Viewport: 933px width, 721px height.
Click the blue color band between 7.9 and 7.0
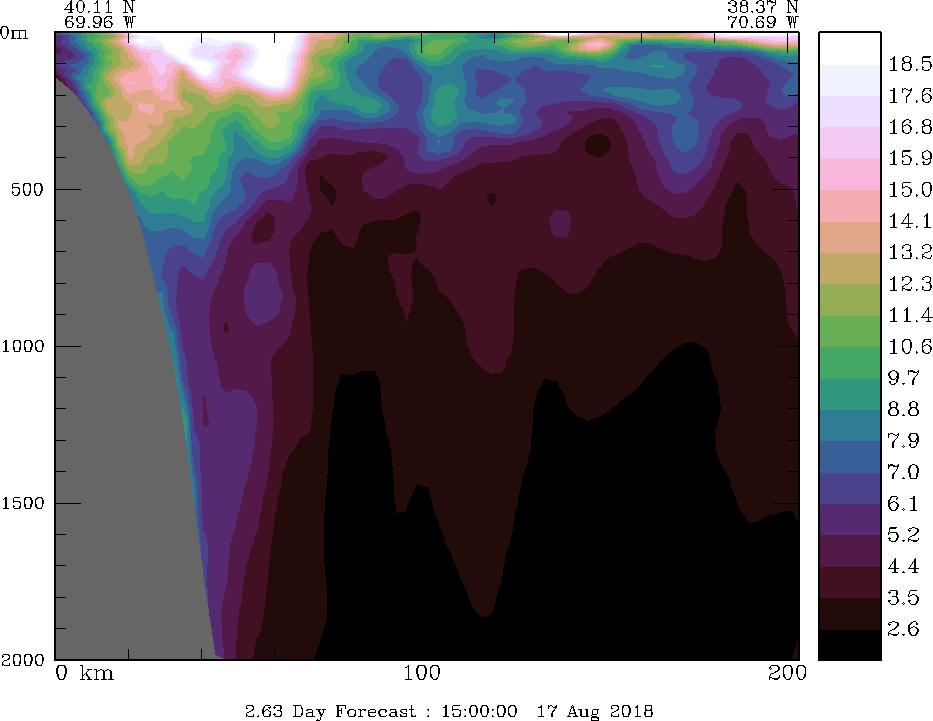click(850, 456)
